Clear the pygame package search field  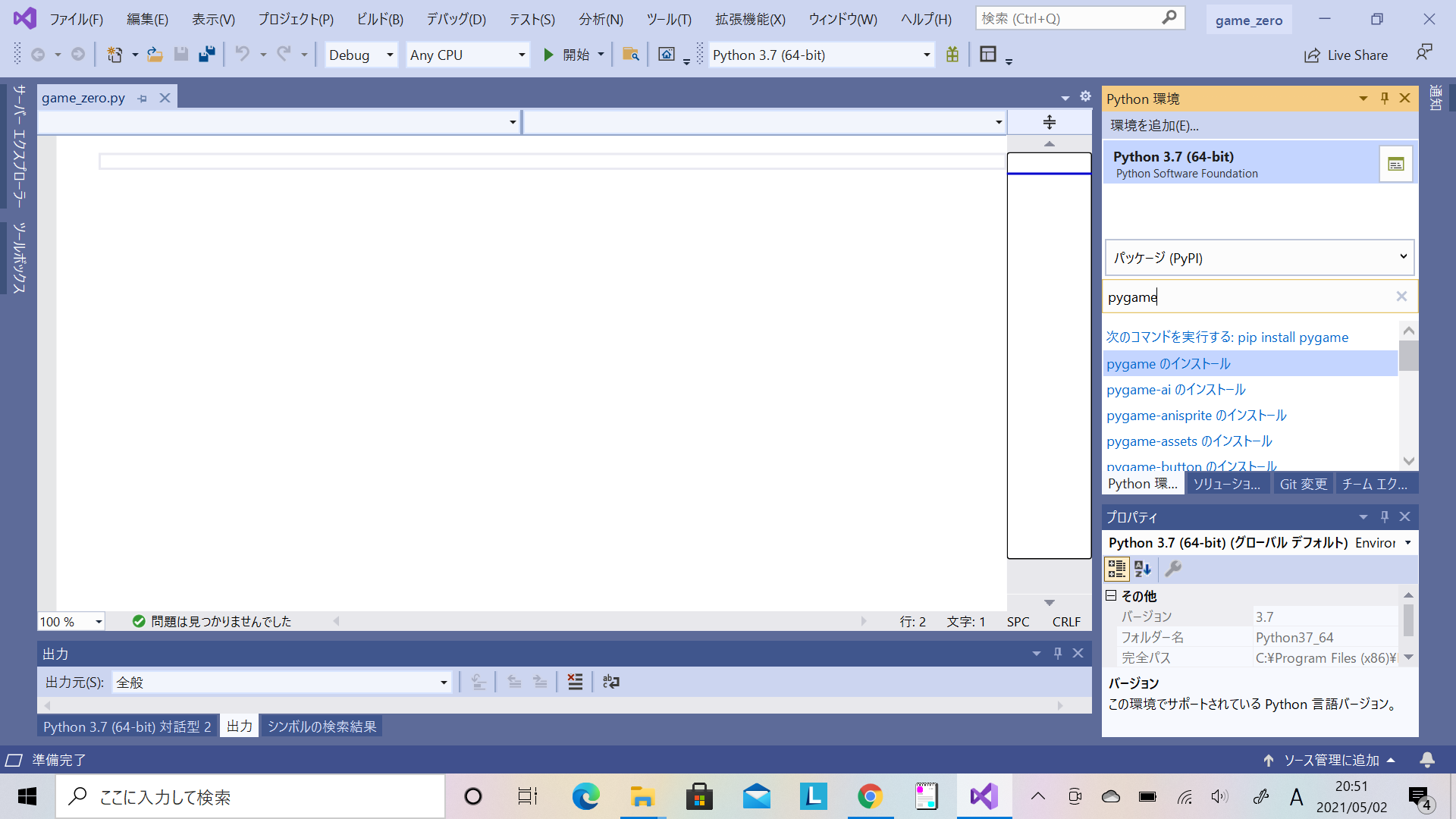(1401, 297)
